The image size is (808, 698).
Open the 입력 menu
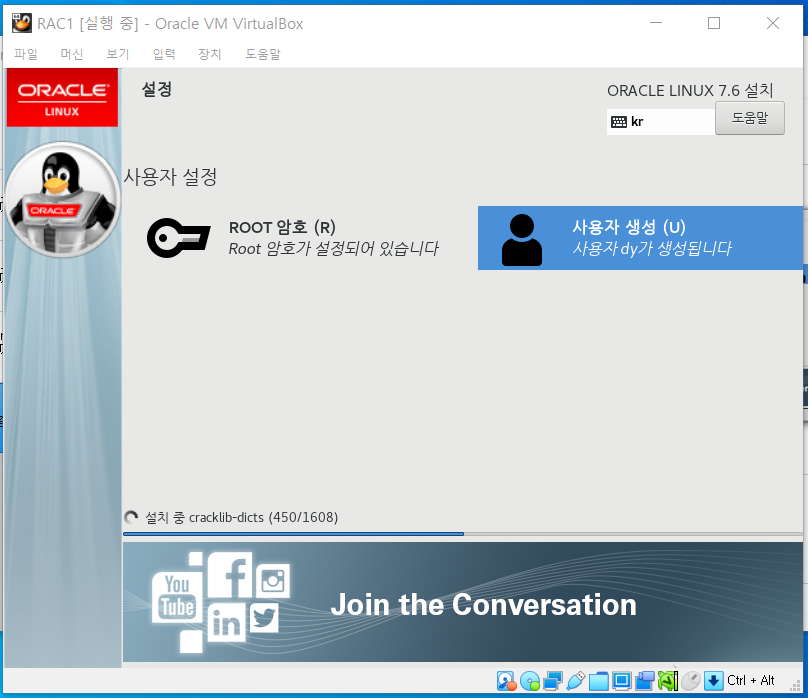[164, 54]
